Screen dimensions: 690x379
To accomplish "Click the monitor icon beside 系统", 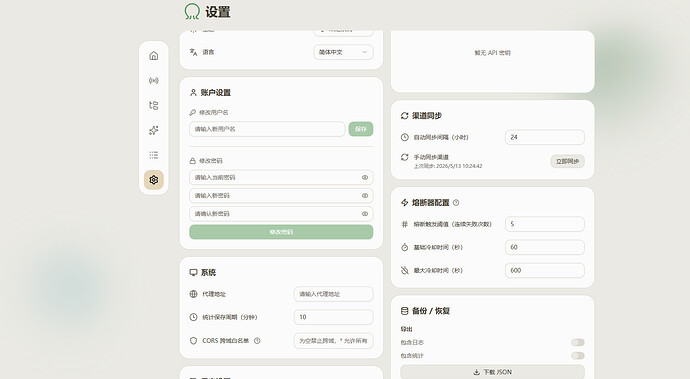I will [193, 272].
